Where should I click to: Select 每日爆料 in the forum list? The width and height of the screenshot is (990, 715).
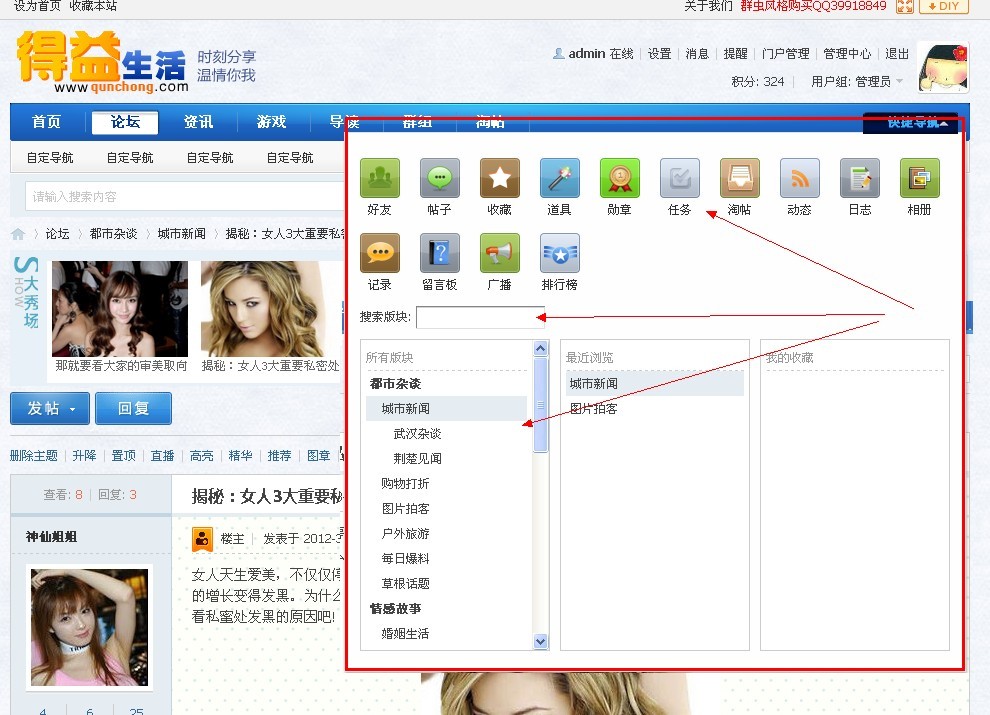tap(405, 558)
